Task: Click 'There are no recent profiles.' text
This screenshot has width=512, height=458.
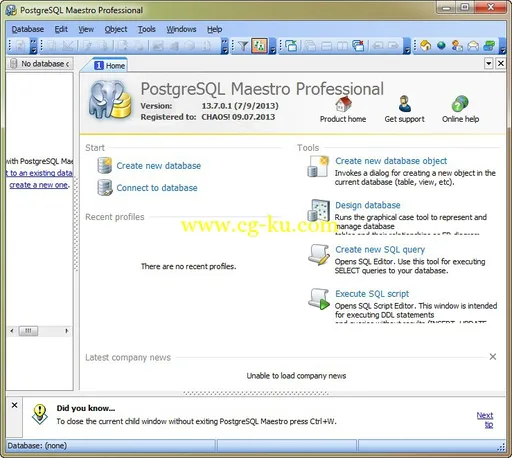Action: point(188,266)
